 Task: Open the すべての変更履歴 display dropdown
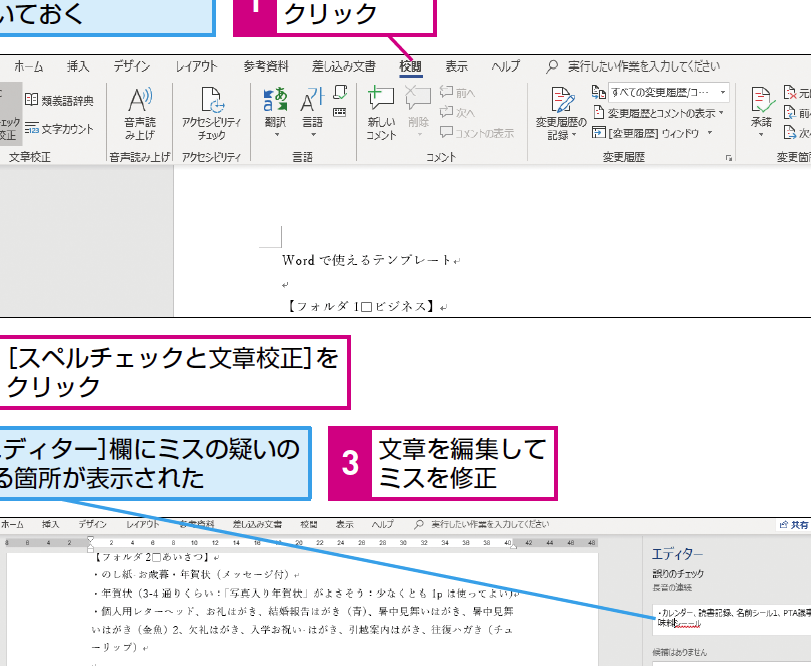[664, 90]
